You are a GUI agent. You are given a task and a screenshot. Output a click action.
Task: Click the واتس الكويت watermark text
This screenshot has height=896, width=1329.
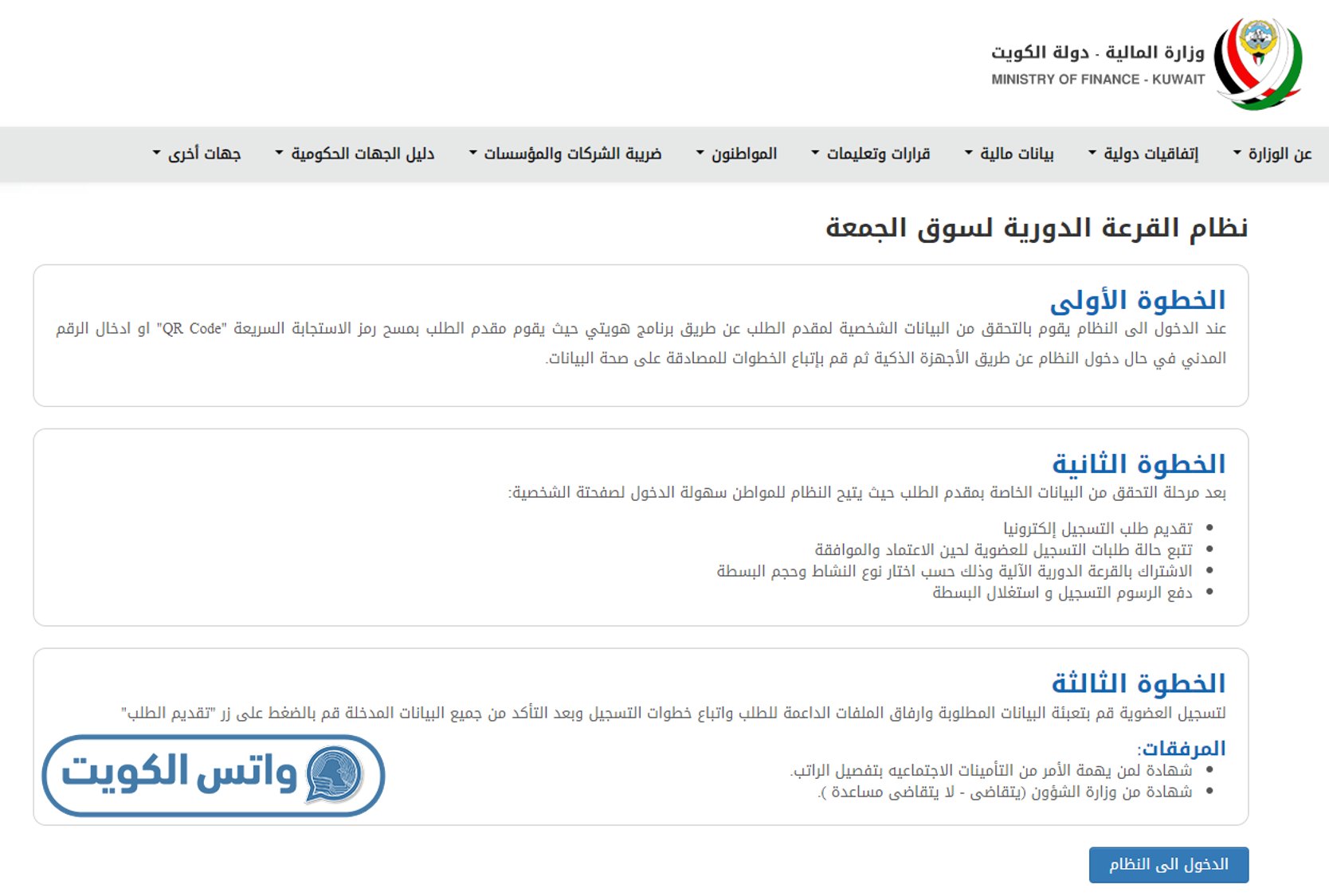(x=179, y=773)
